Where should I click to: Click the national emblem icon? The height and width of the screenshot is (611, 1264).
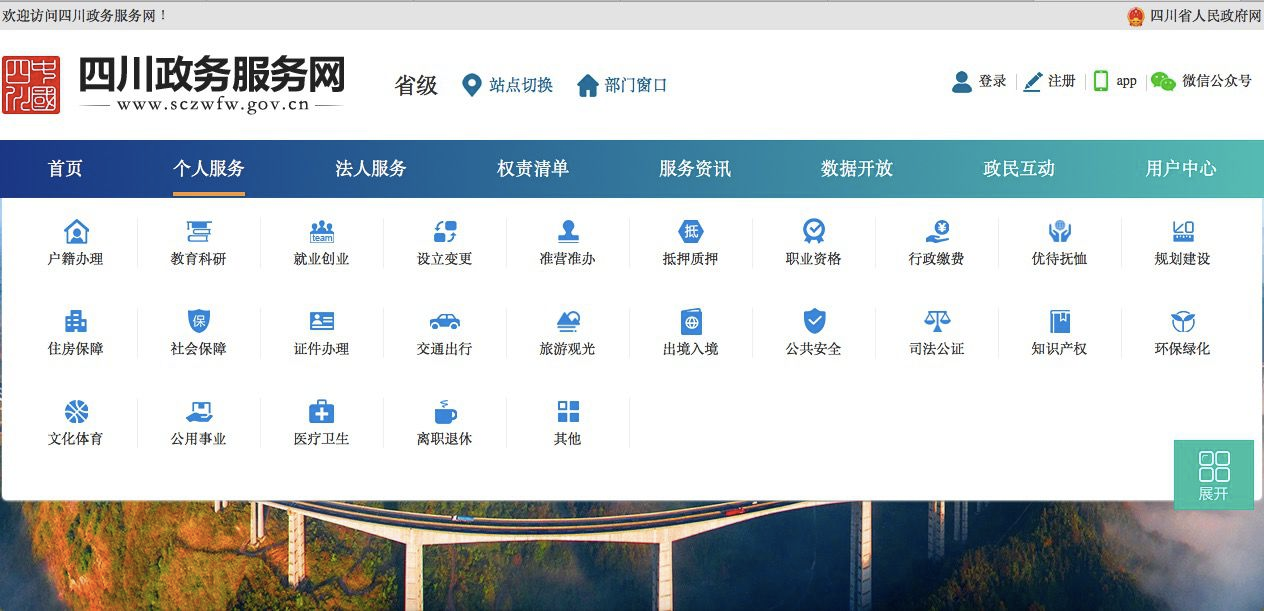pyautogui.click(x=1135, y=16)
